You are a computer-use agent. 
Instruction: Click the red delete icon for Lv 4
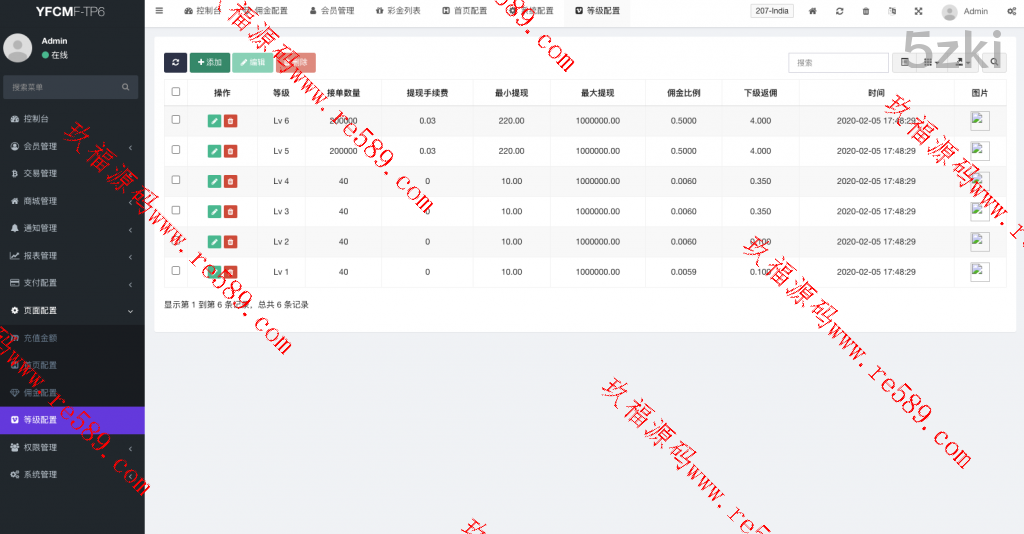[x=230, y=181]
